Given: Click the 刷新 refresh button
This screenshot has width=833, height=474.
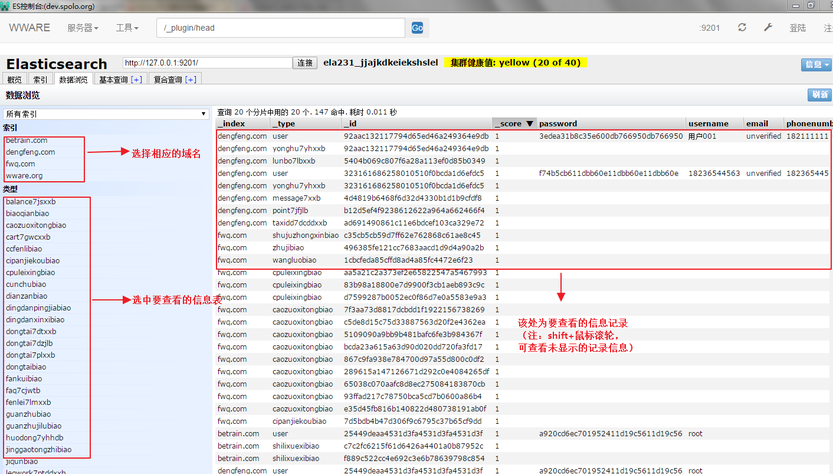Looking at the screenshot, I should [819, 95].
